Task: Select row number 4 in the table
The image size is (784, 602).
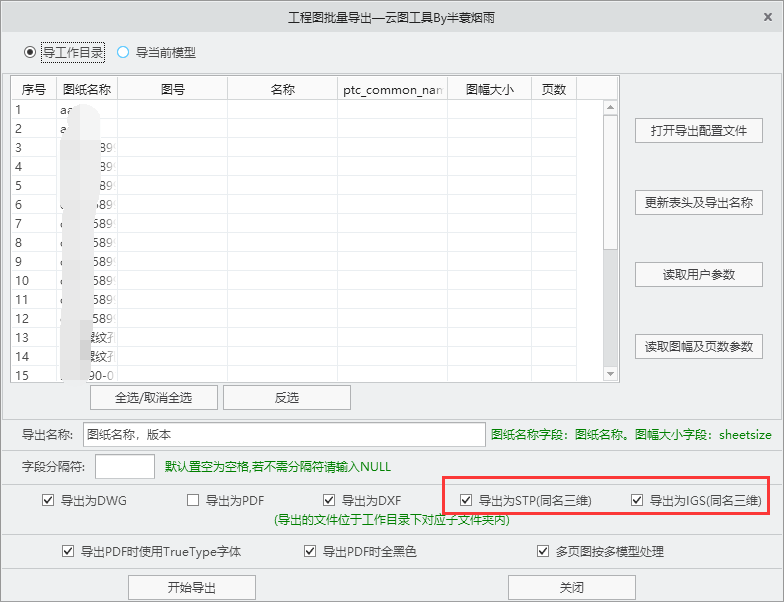Action: (x=294, y=166)
